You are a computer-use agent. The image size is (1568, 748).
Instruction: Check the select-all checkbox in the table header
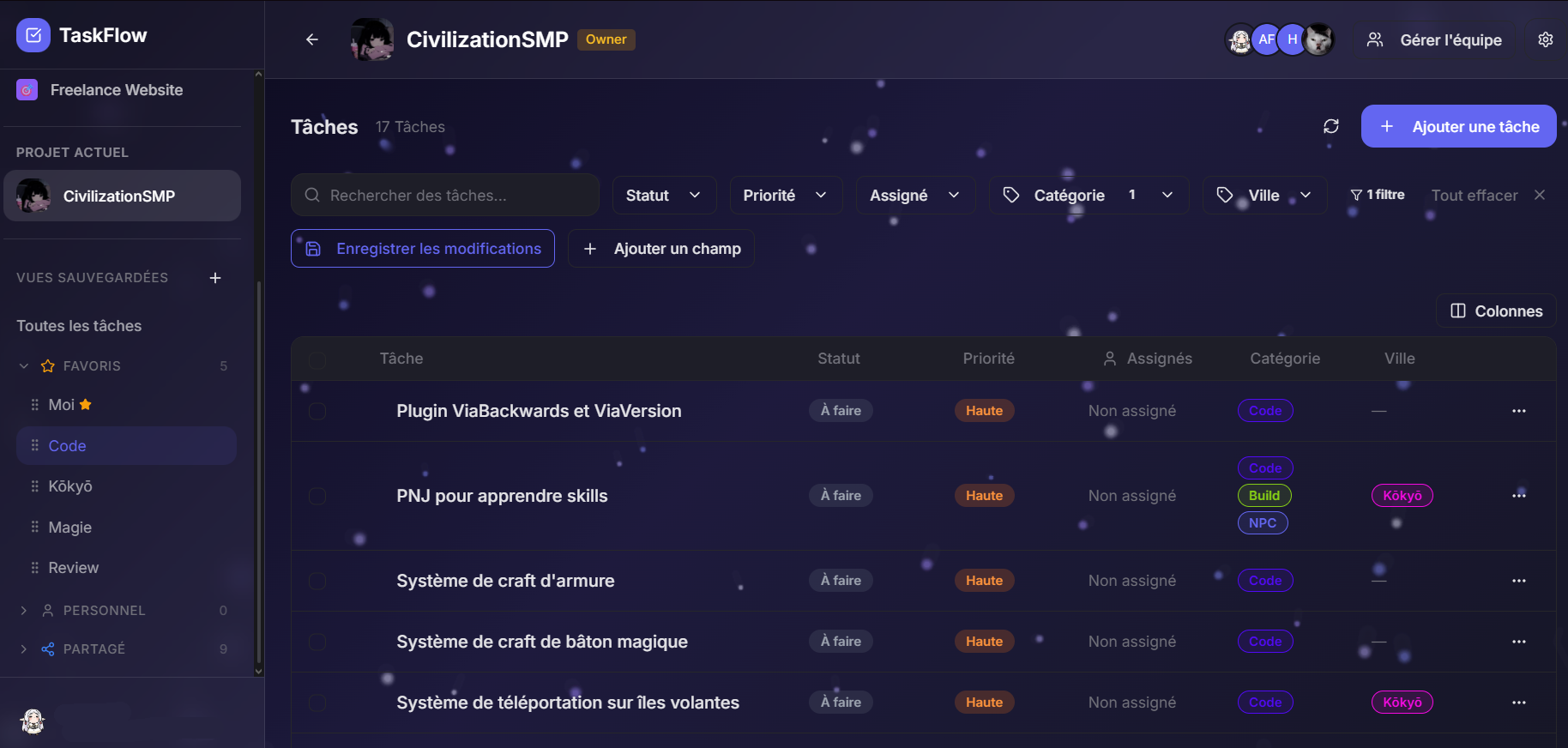(x=318, y=359)
